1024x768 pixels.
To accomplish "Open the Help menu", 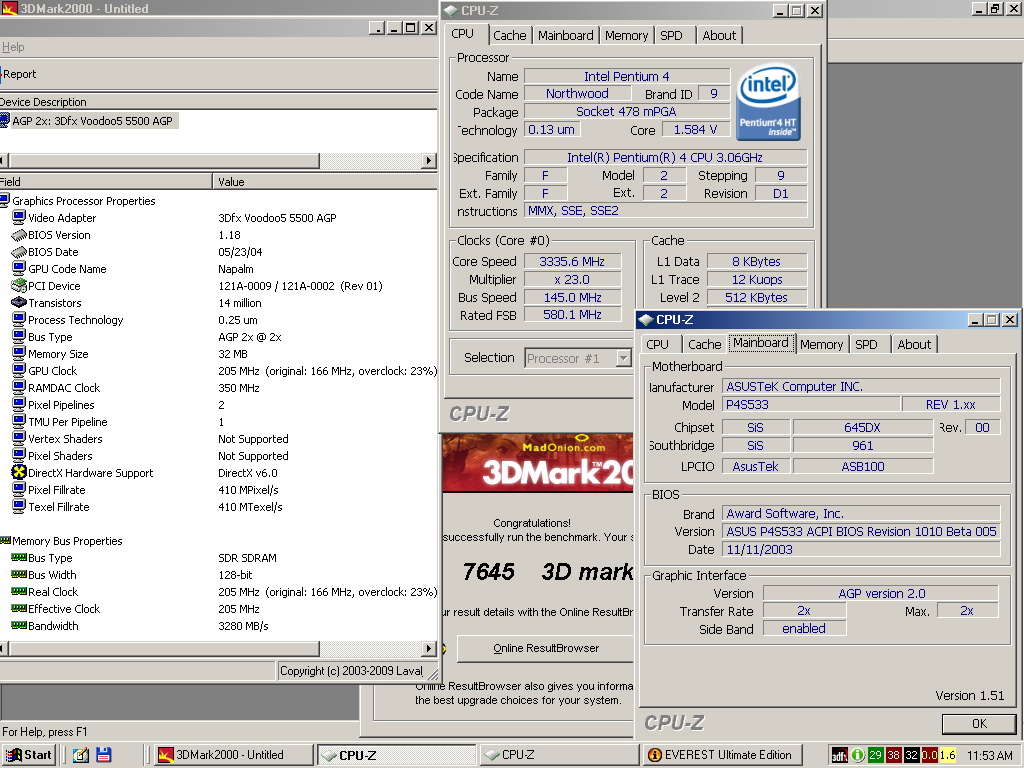I will 12,47.
